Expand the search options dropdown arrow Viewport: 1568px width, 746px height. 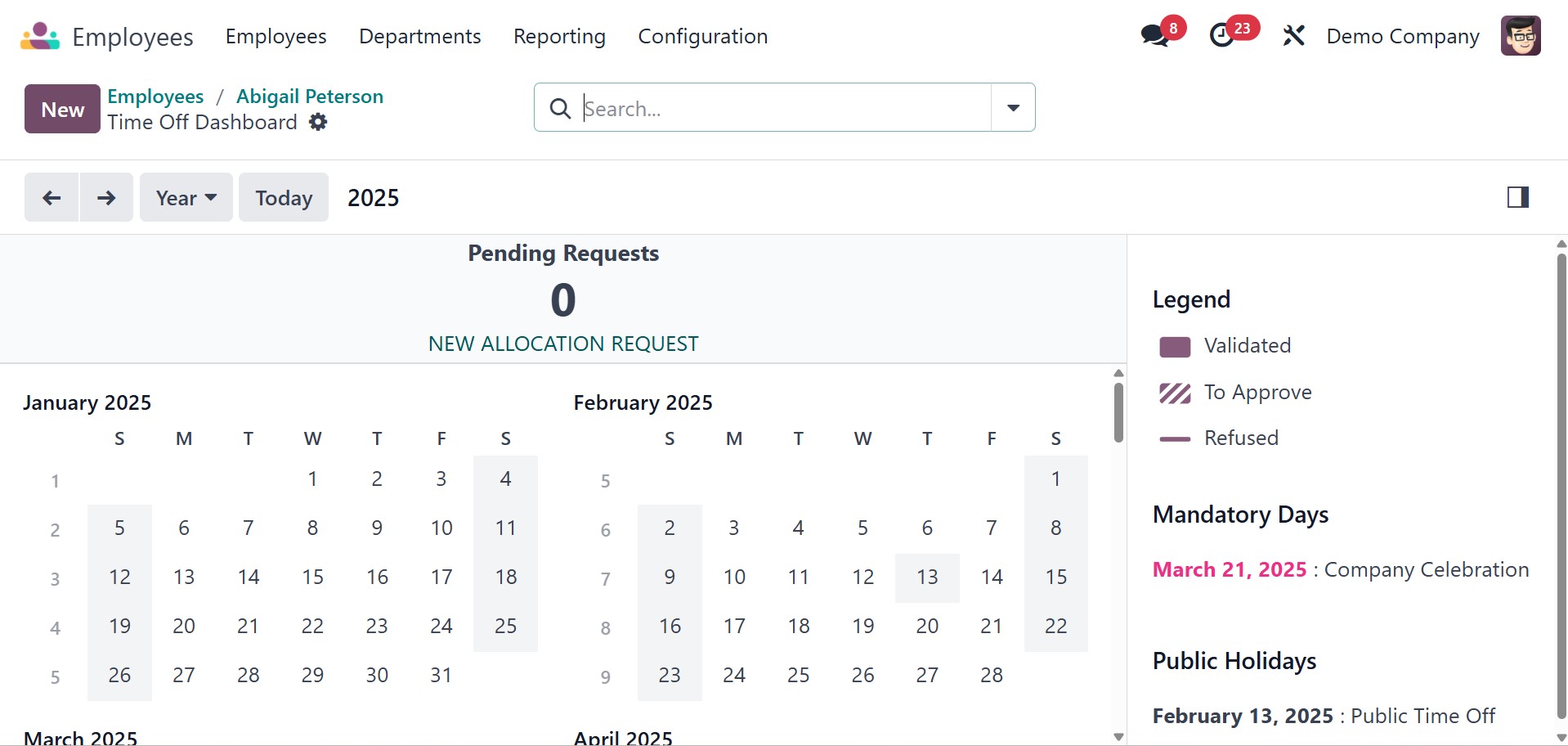point(1013,108)
